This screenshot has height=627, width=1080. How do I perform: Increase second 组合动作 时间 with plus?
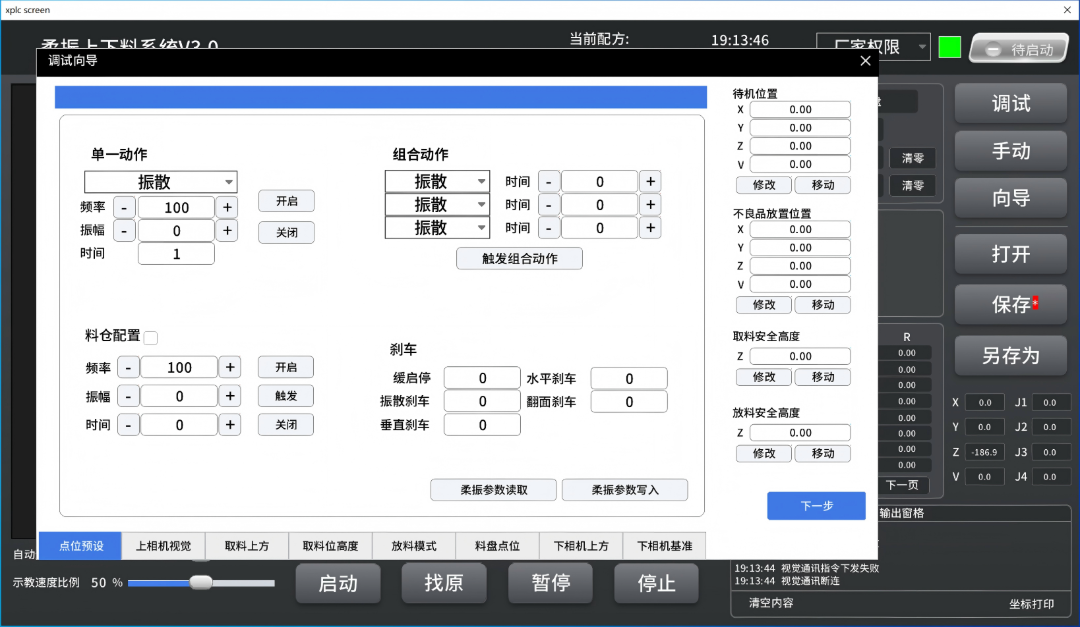[x=650, y=205]
